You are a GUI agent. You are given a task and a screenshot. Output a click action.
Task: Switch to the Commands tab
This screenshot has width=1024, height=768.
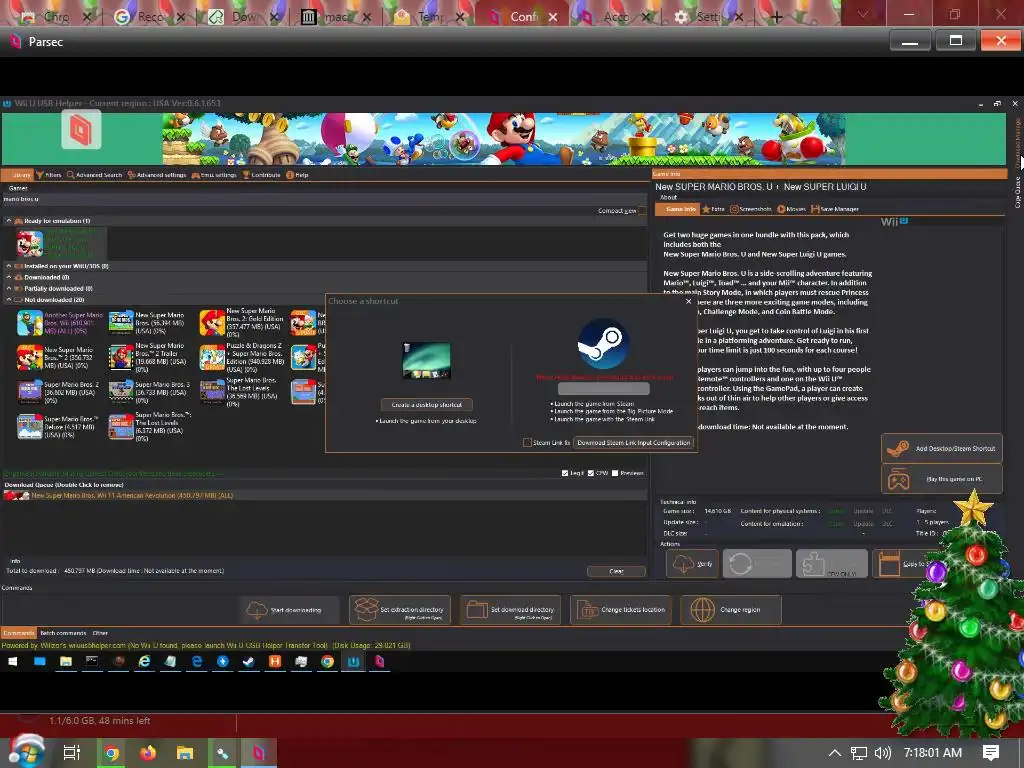click(18, 633)
